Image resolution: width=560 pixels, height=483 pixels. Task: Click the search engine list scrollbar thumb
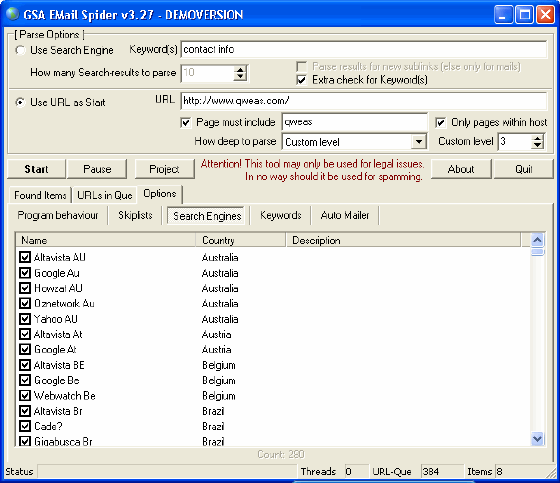[538, 252]
